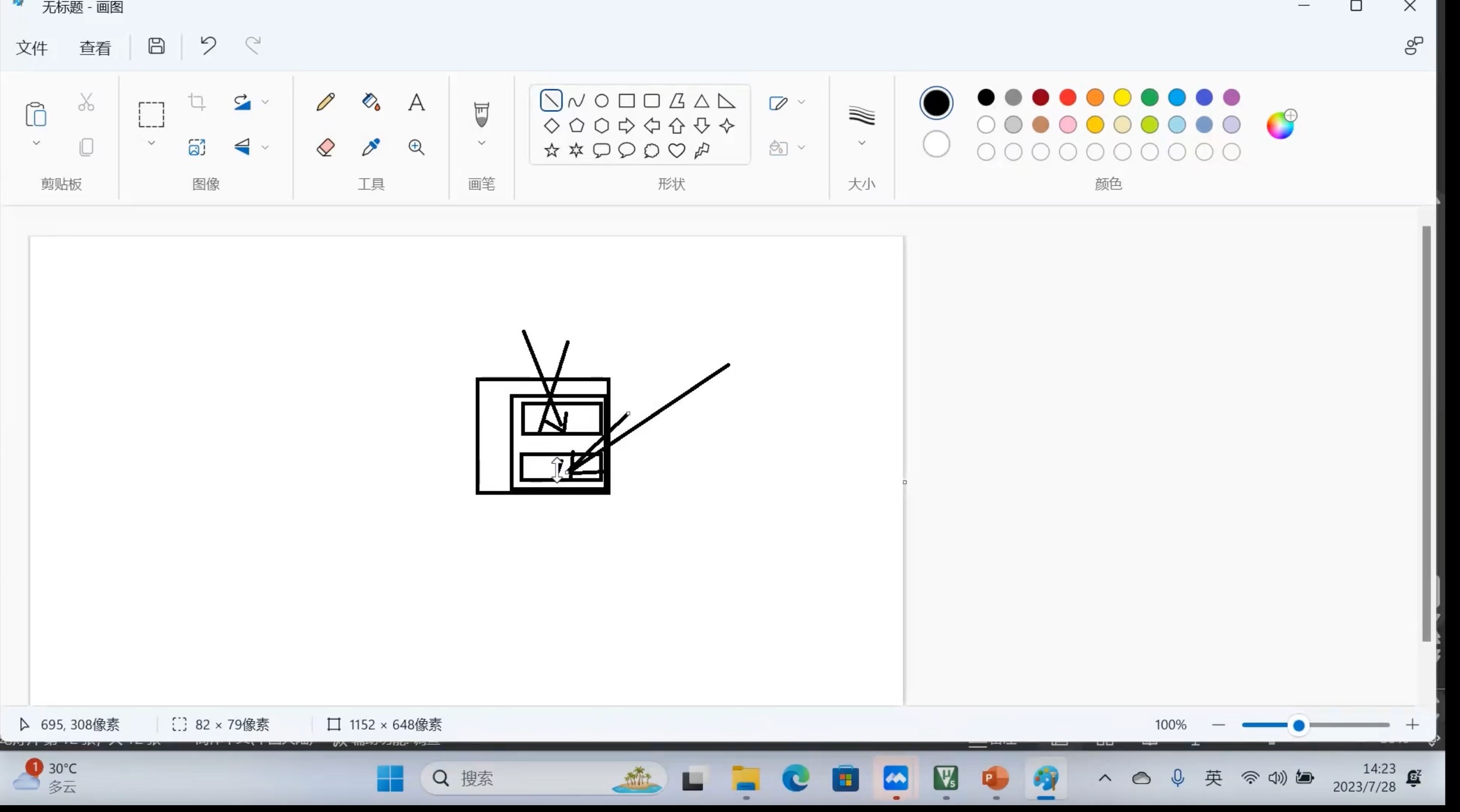Select the Right triangle shape
Screen dimensions: 1460x812
click(727, 101)
